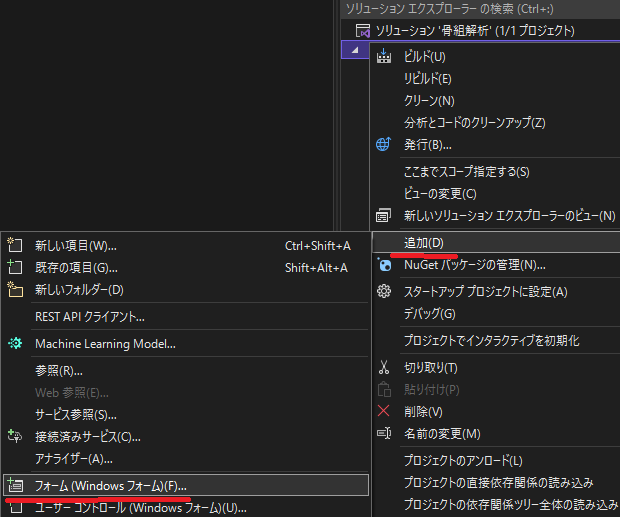The image size is (620, 517).
Task: Click the NuGet package manager icon
Action: [384, 264]
